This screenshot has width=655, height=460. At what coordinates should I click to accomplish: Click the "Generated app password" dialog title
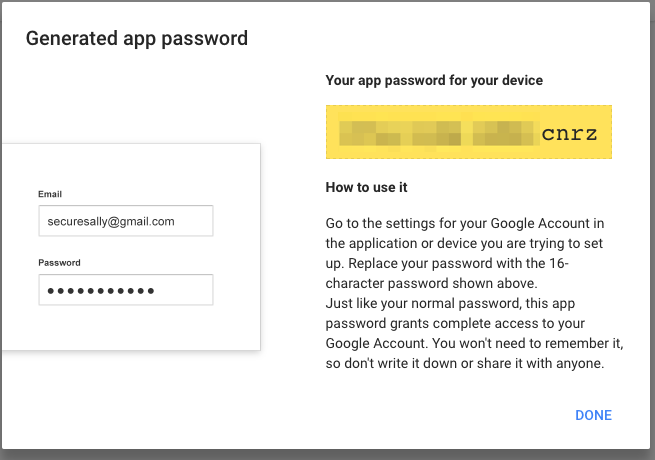136,39
